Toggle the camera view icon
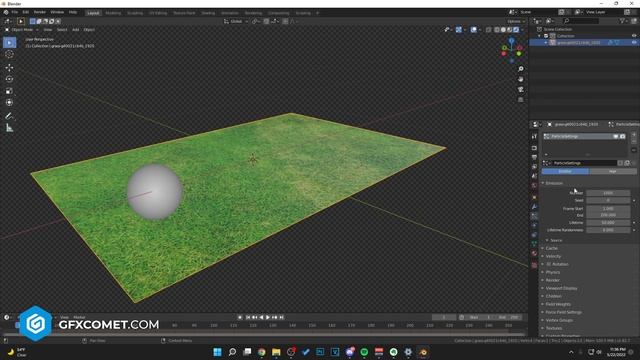 pyautogui.click(x=520, y=89)
